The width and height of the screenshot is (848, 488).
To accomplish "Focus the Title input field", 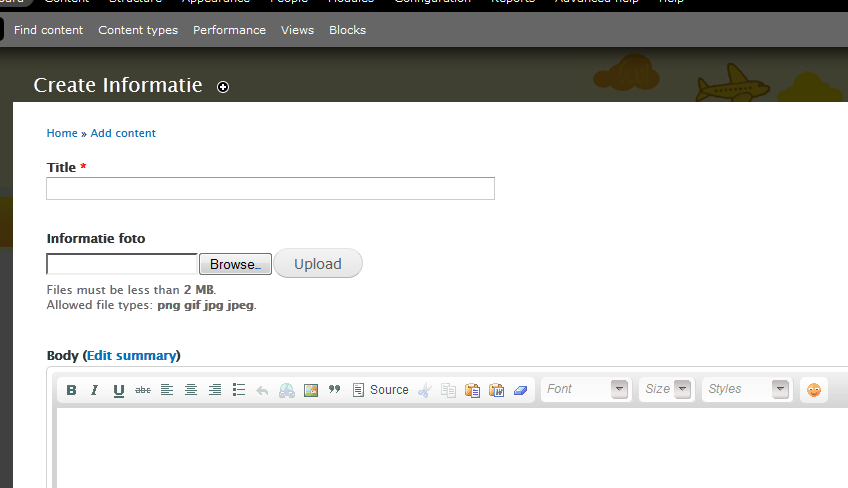I will coord(270,188).
